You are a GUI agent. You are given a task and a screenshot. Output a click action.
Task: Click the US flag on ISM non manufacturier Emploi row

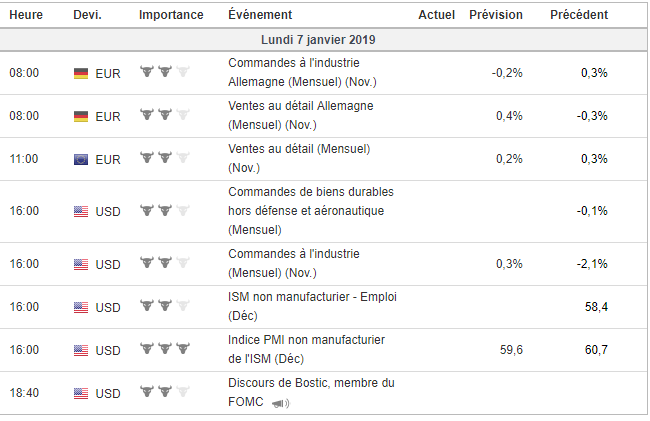pyautogui.click(x=81, y=307)
